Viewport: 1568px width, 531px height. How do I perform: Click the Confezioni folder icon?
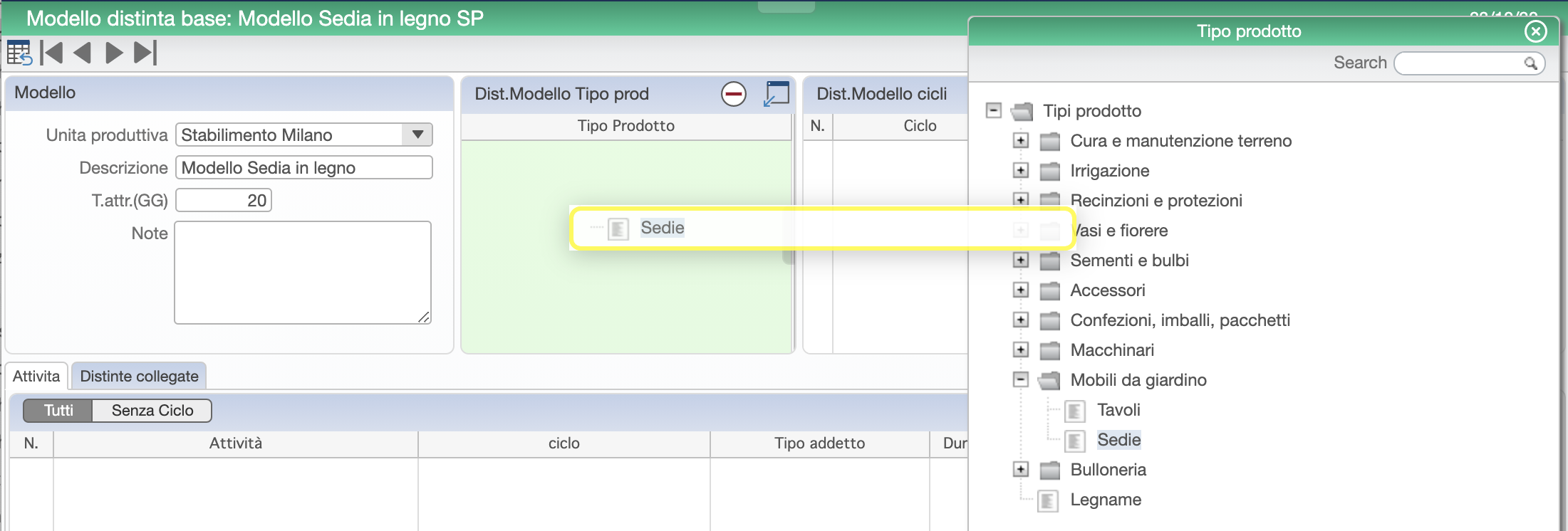pos(1049,321)
